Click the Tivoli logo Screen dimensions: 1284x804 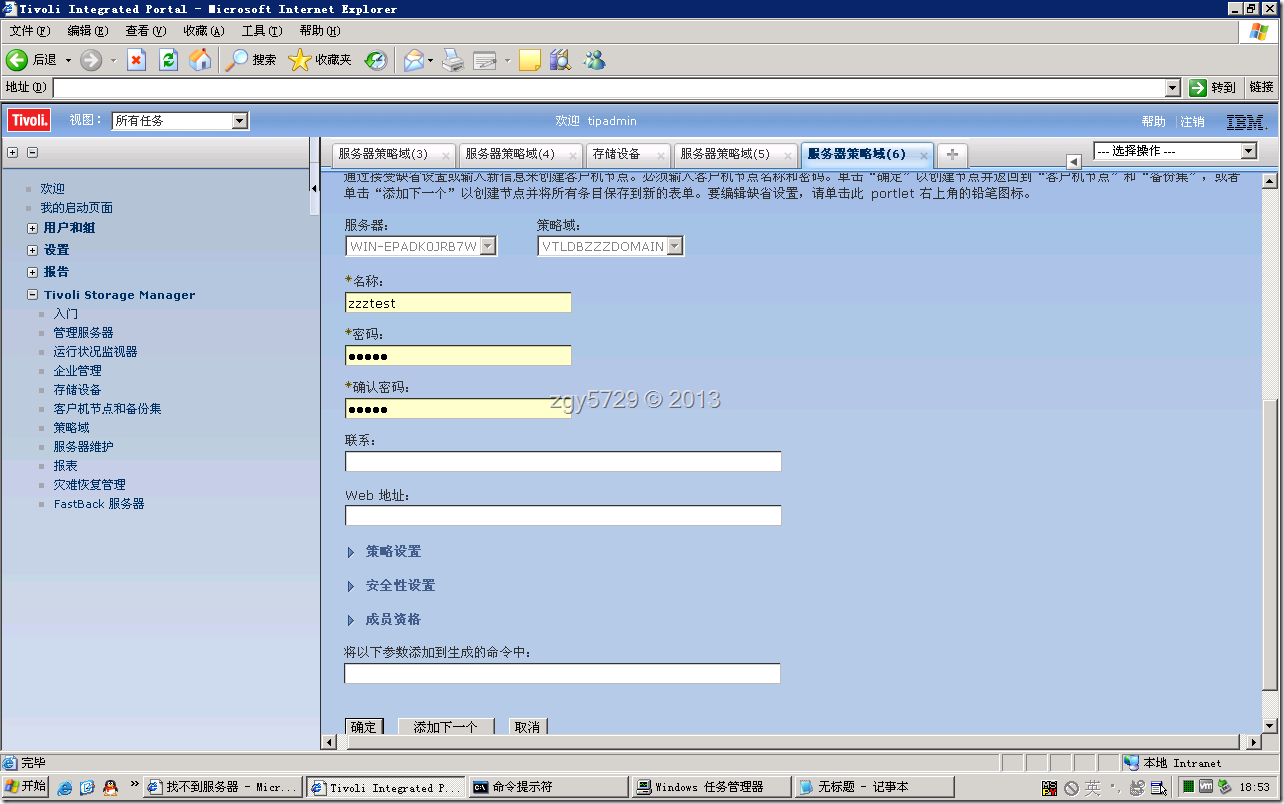[x=30, y=121]
